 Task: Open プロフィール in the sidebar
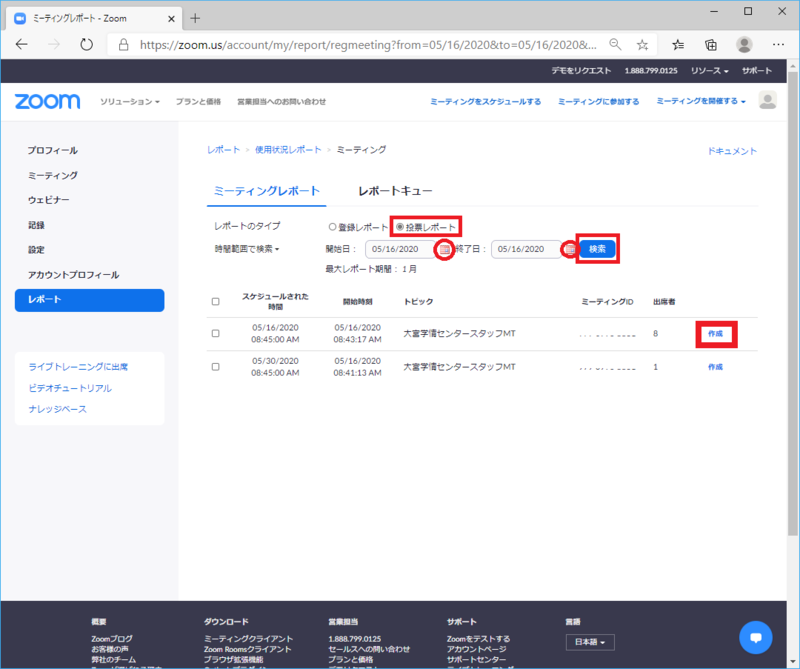click(53, 150)
